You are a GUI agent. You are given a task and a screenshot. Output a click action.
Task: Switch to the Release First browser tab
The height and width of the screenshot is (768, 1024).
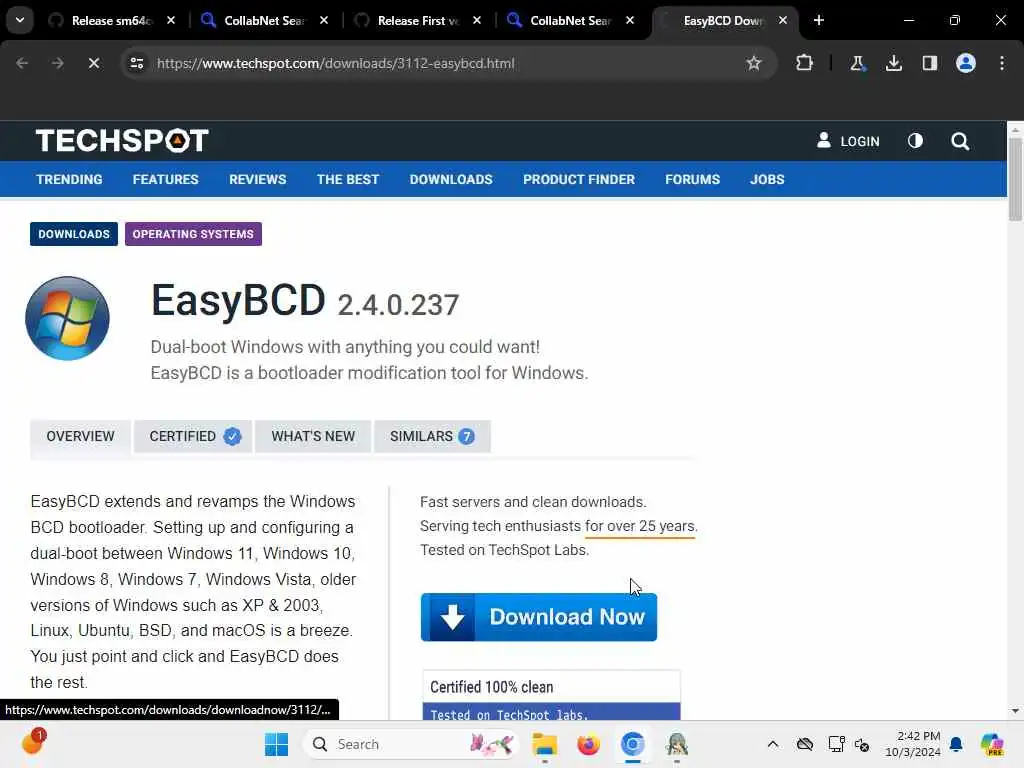point(418,21)
